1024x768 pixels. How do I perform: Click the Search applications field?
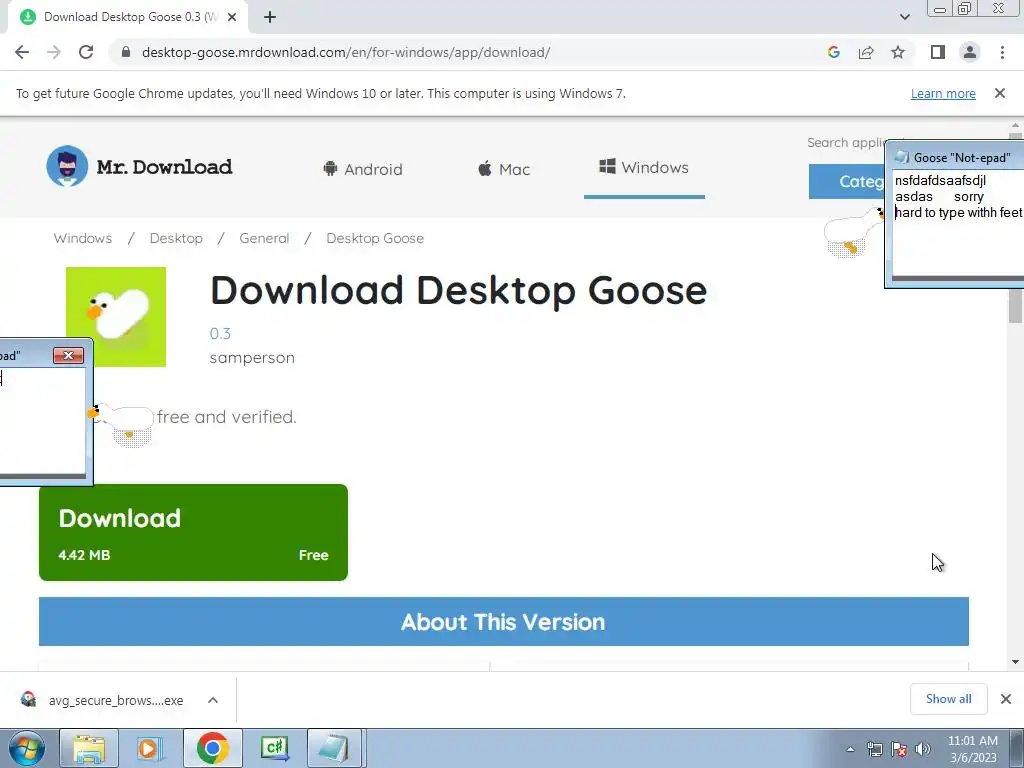pos(846,142)
